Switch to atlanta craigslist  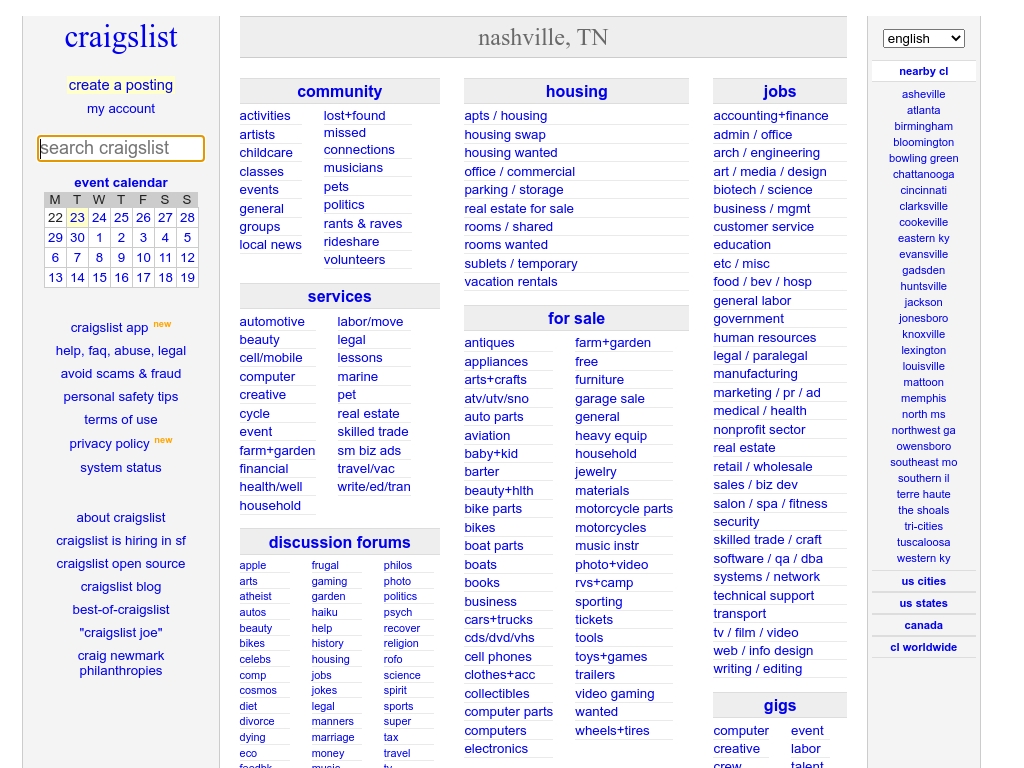click(923, 110)
